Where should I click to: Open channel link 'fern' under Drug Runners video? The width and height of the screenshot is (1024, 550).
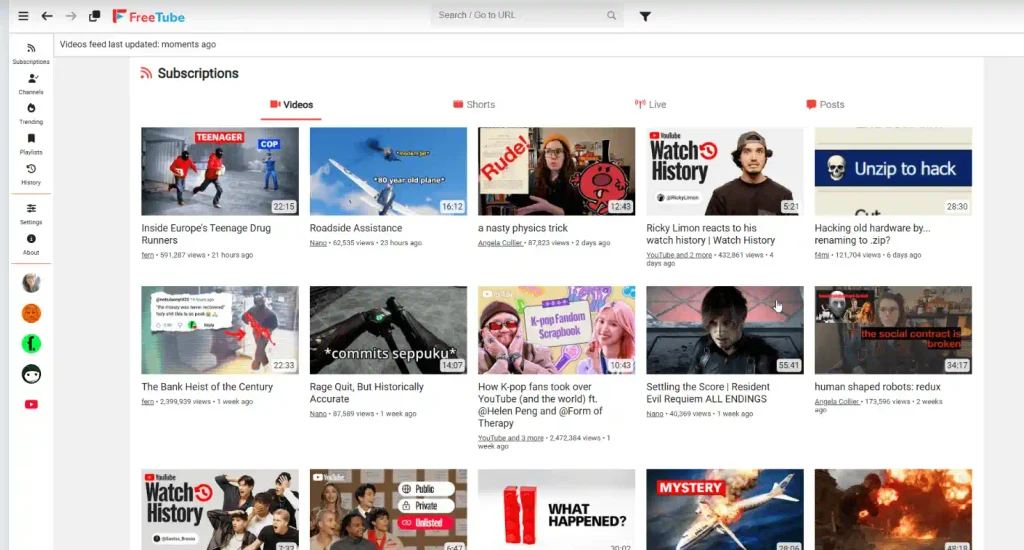[x=148, y=255]
